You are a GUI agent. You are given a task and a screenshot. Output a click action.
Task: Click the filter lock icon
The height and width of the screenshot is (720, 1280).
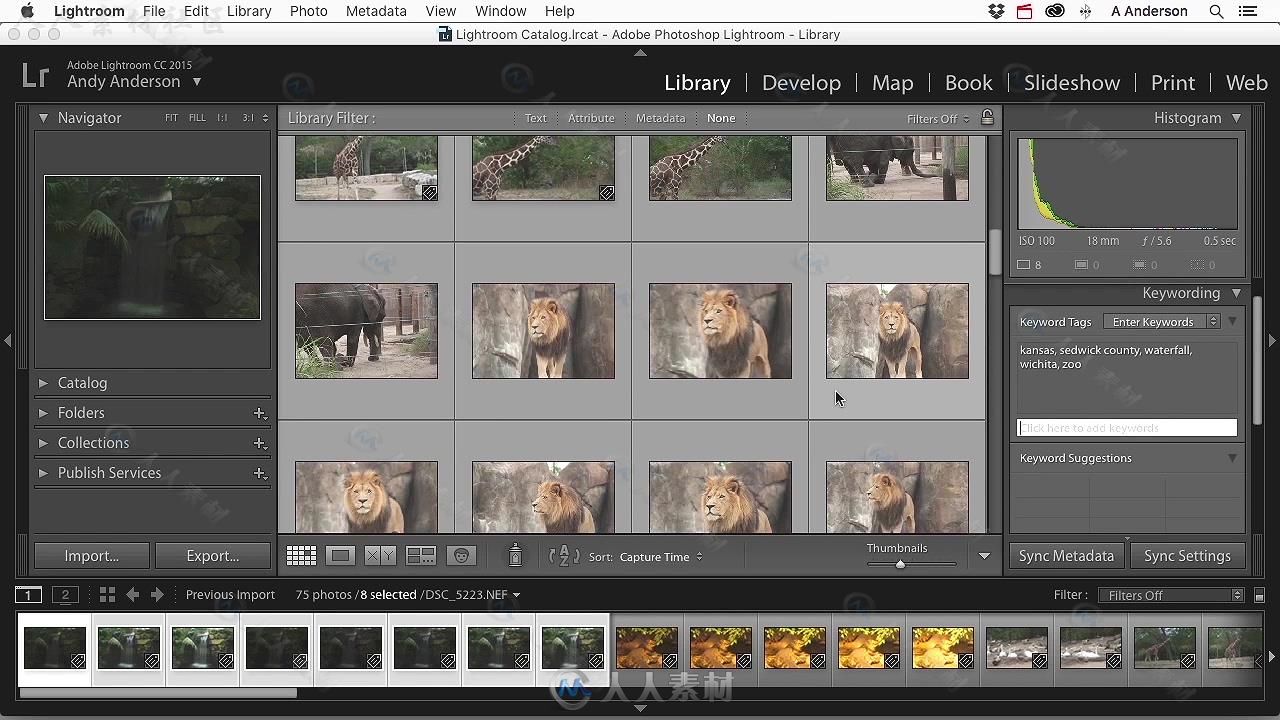[987, 117]
